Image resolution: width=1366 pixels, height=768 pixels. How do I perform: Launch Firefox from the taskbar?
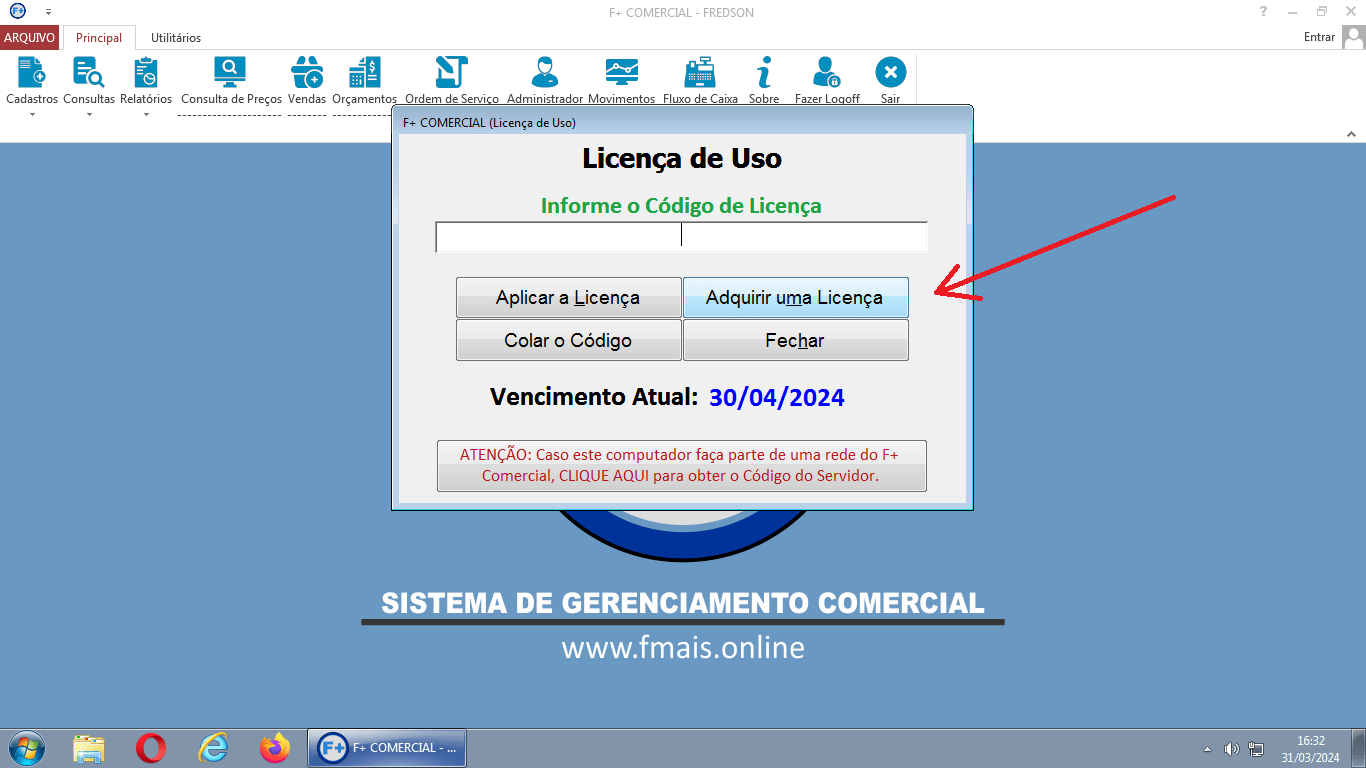pyautogui.click(x=274, y=748)
